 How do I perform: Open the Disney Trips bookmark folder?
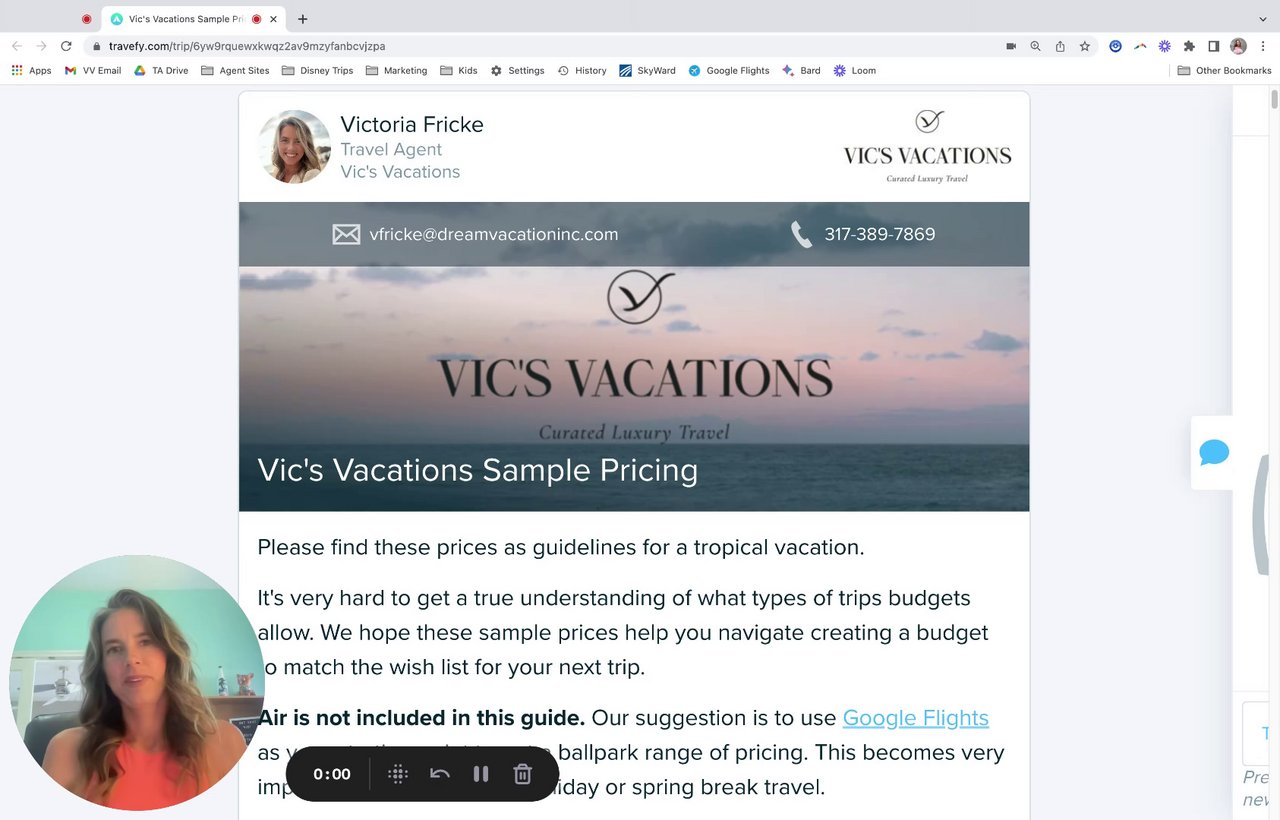pyautogui.click(x=318, y=71)
